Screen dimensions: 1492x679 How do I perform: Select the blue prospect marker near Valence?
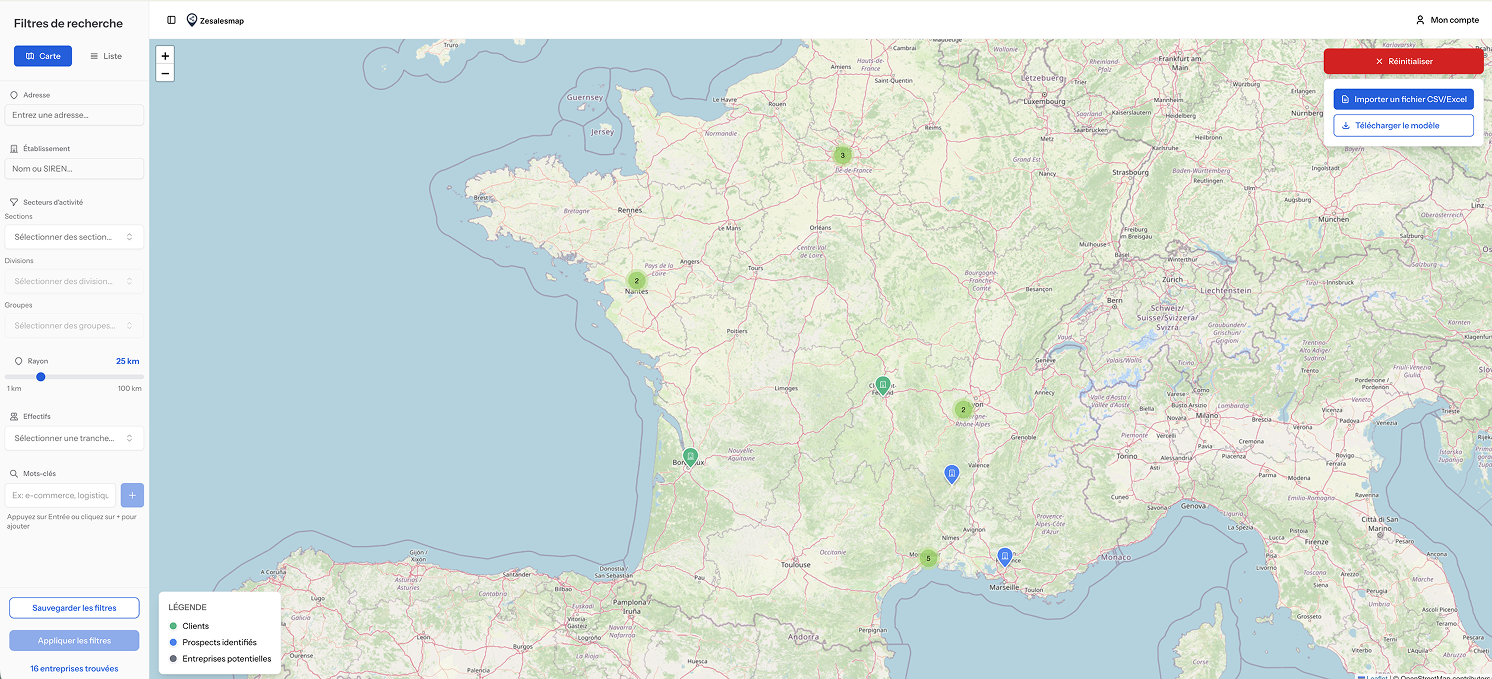(952, 473)
